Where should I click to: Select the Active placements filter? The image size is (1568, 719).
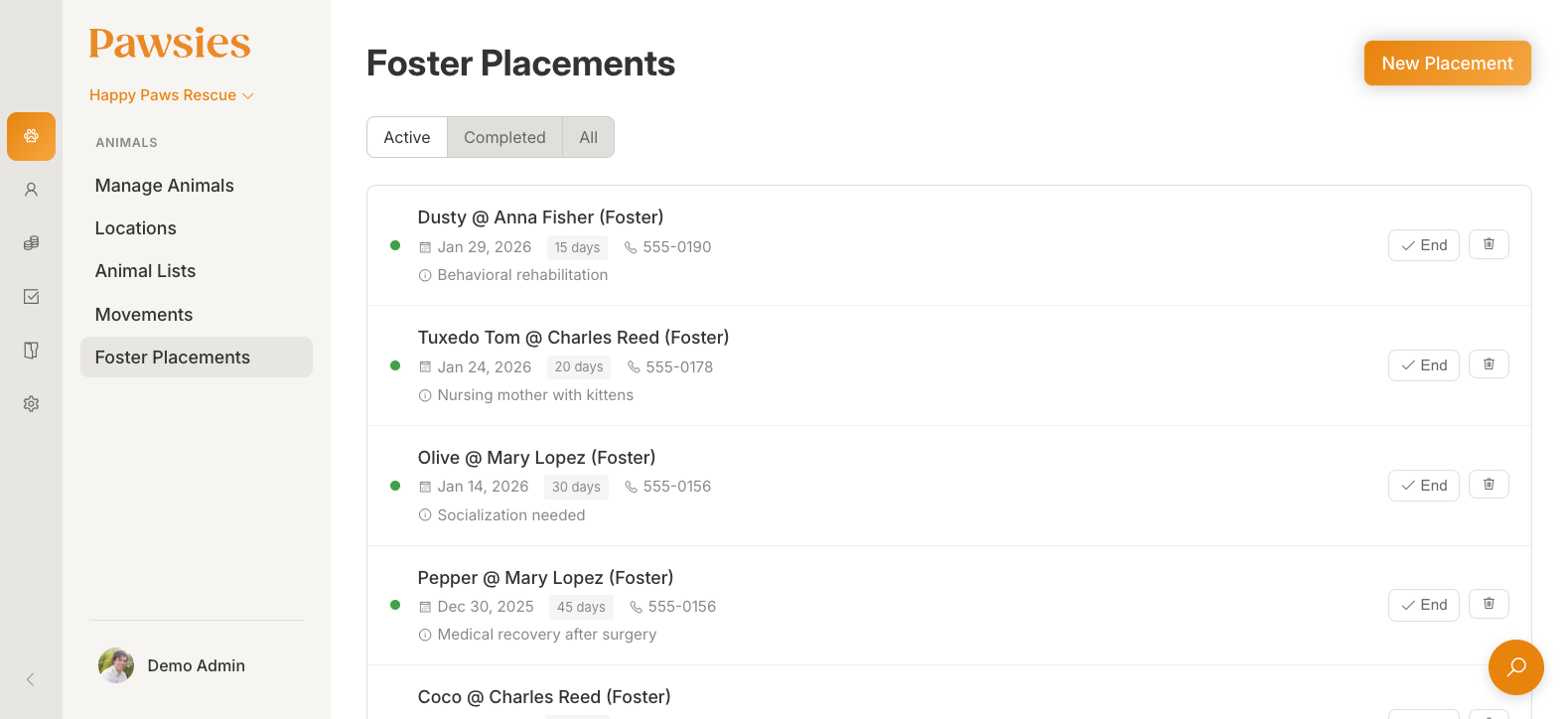tap(407, 137)
